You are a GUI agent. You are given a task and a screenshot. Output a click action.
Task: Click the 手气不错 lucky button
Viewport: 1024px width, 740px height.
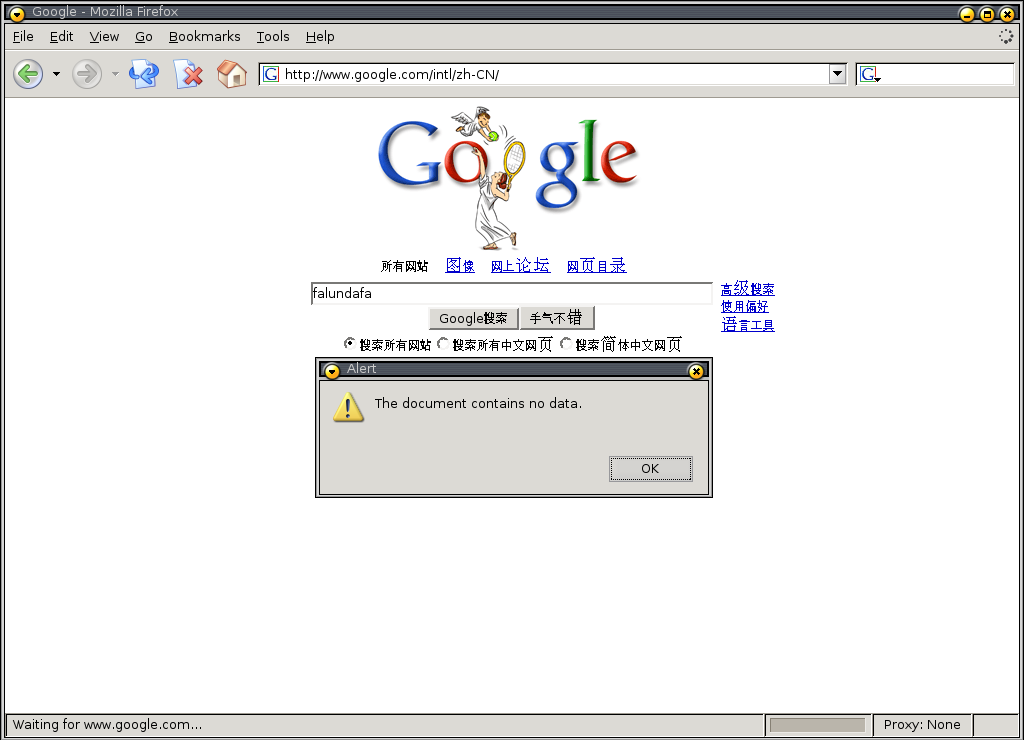557,318
